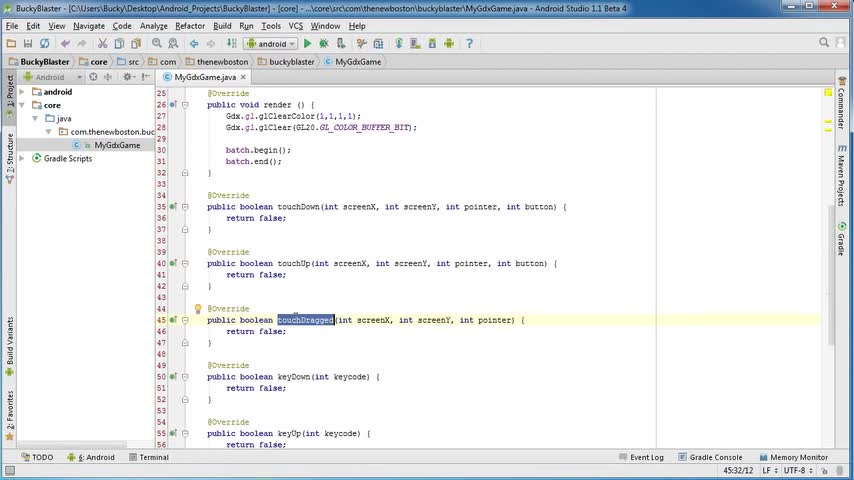Run the app with the green play icon
854x480 pixels.
coord(308,44)
